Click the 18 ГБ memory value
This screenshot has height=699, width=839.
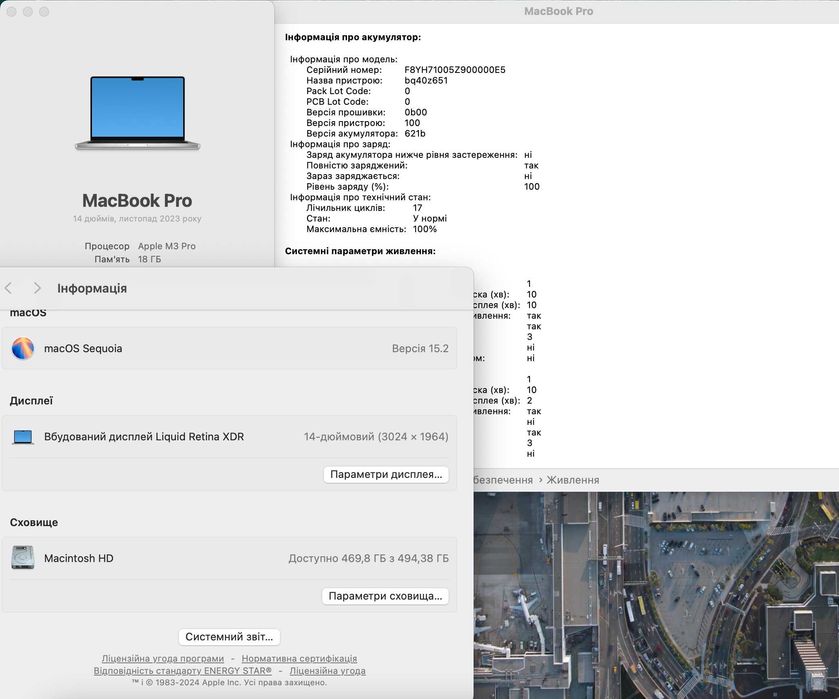point(149,259)
